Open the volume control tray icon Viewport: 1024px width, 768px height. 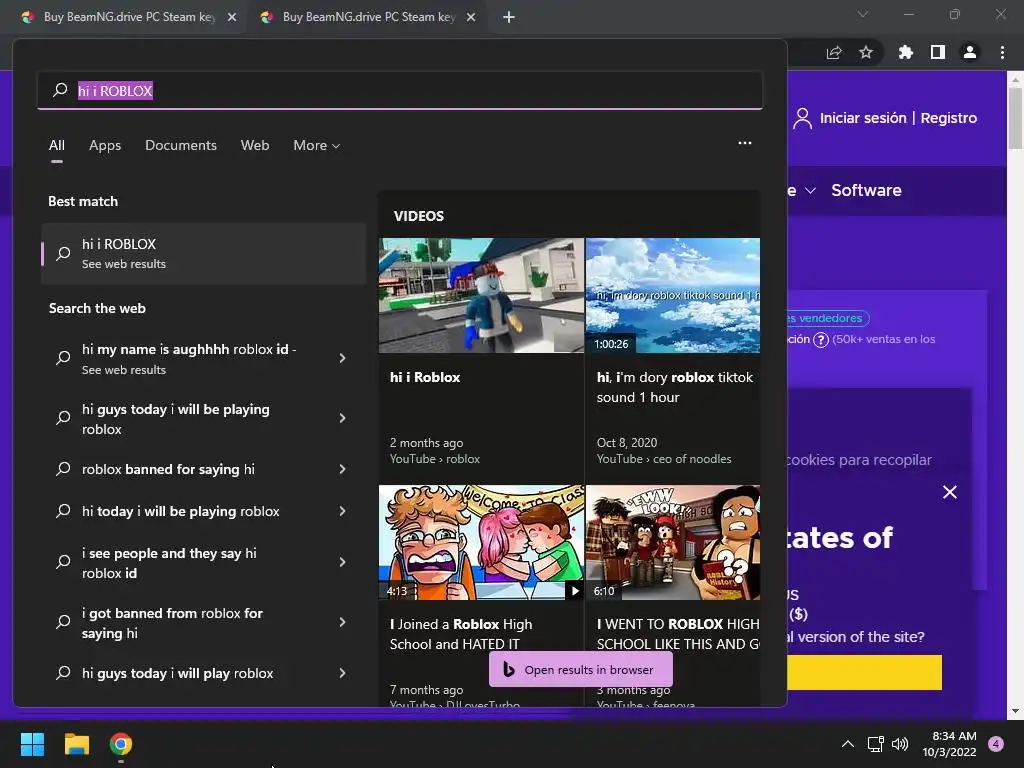[900, 744]
